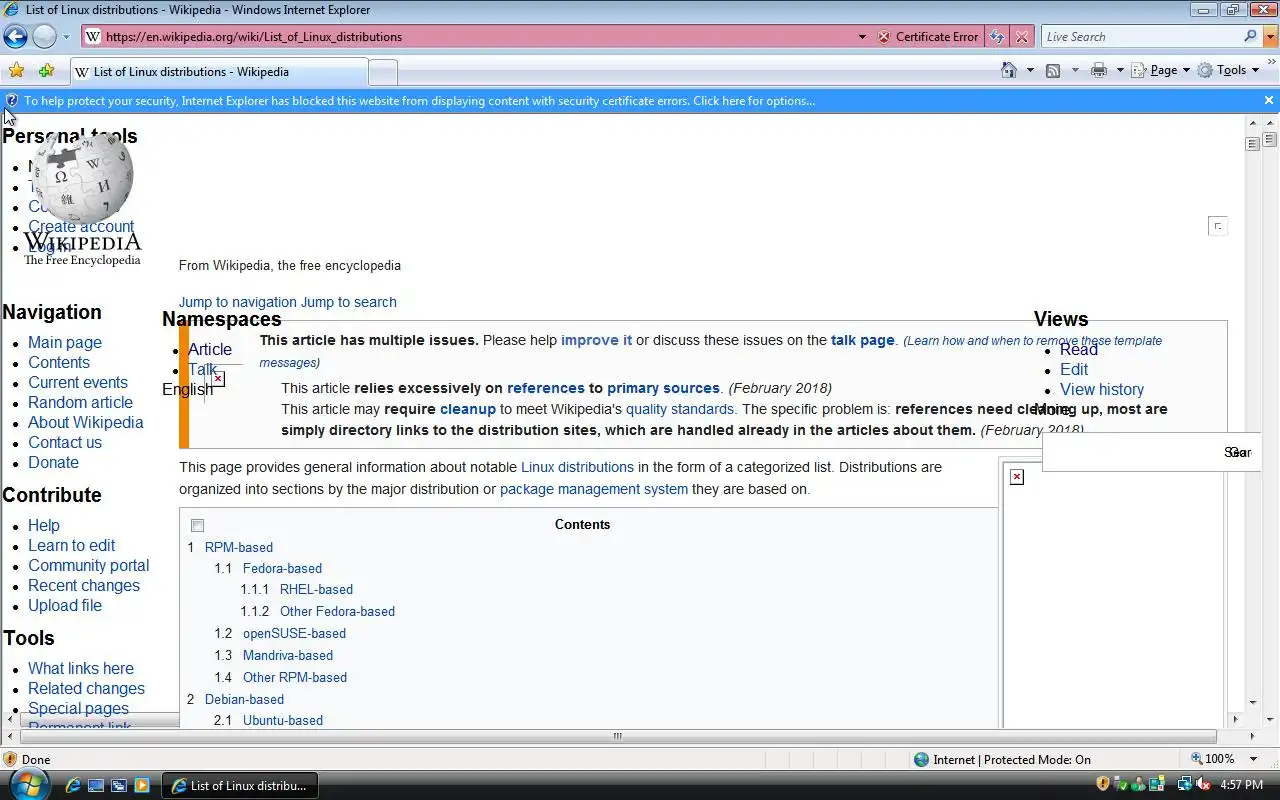The width and height of the screenshot is (1280, 800).
Task: Click the taskbar clock 4:57 PM
Action: [x=1242, y=786]
